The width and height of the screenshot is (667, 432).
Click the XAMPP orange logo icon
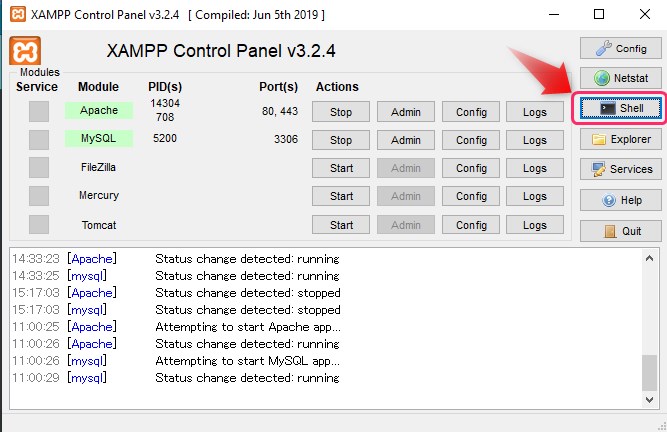(x=24, y=51)
